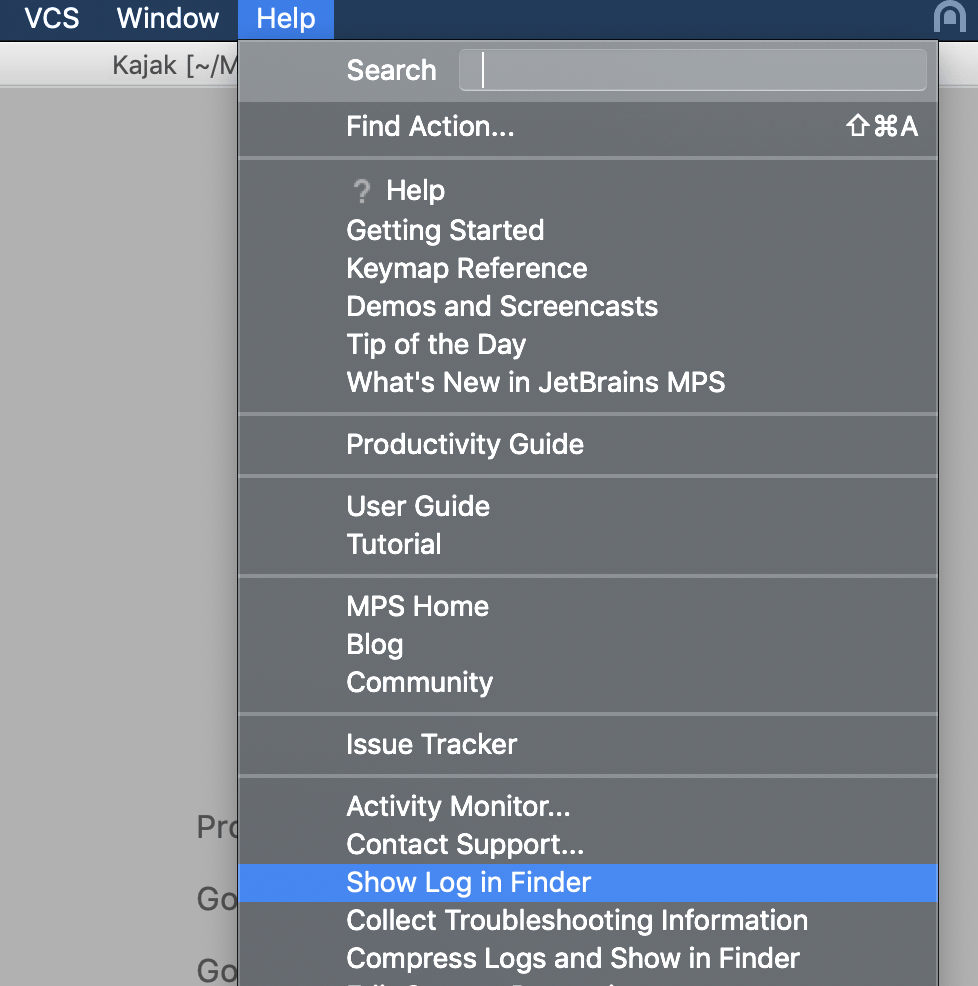Image resolution: width=978 pixels, height=986 pixels.
Task: Select Find Action from the menu
Action: coord(430,127)
